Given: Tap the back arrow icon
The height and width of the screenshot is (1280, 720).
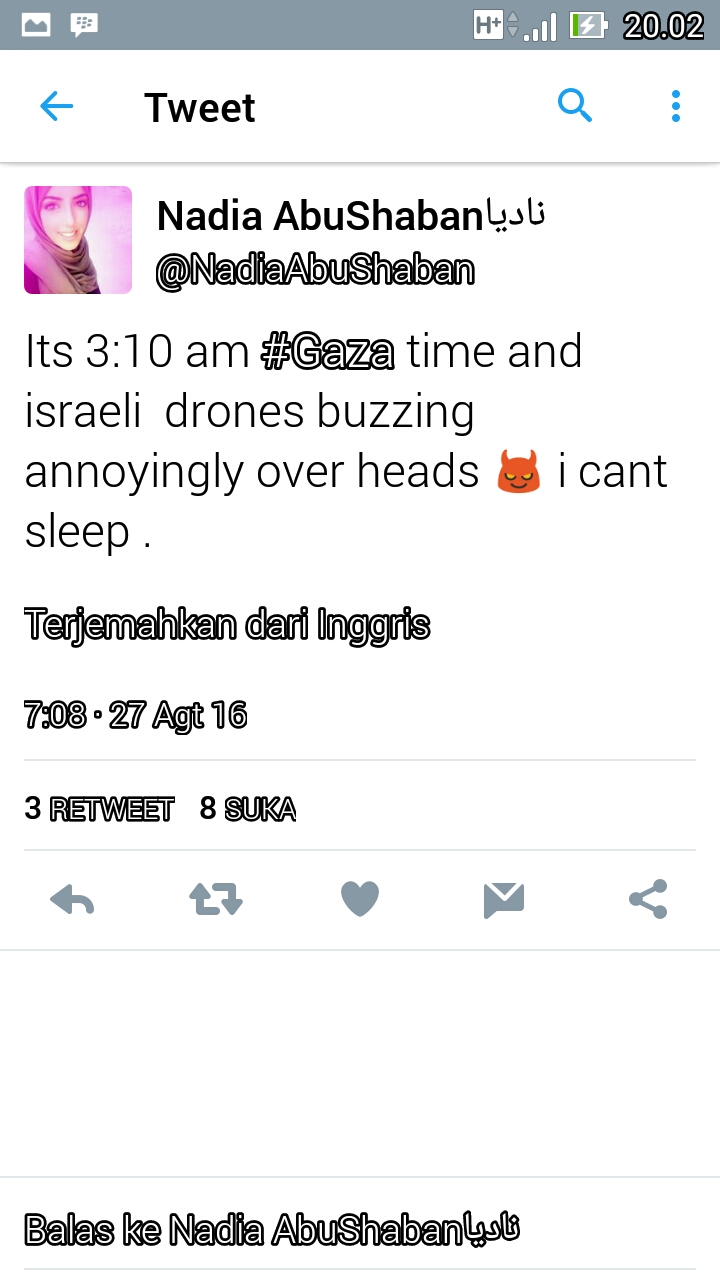Looking at the screenshot, I should [x=57, y=107].
